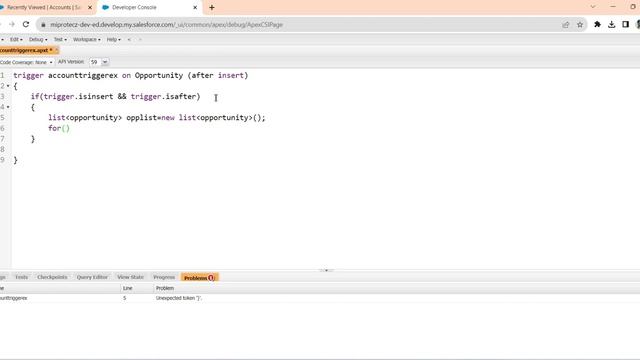Close the Developer Console browser tab

(x=195, y=7)
